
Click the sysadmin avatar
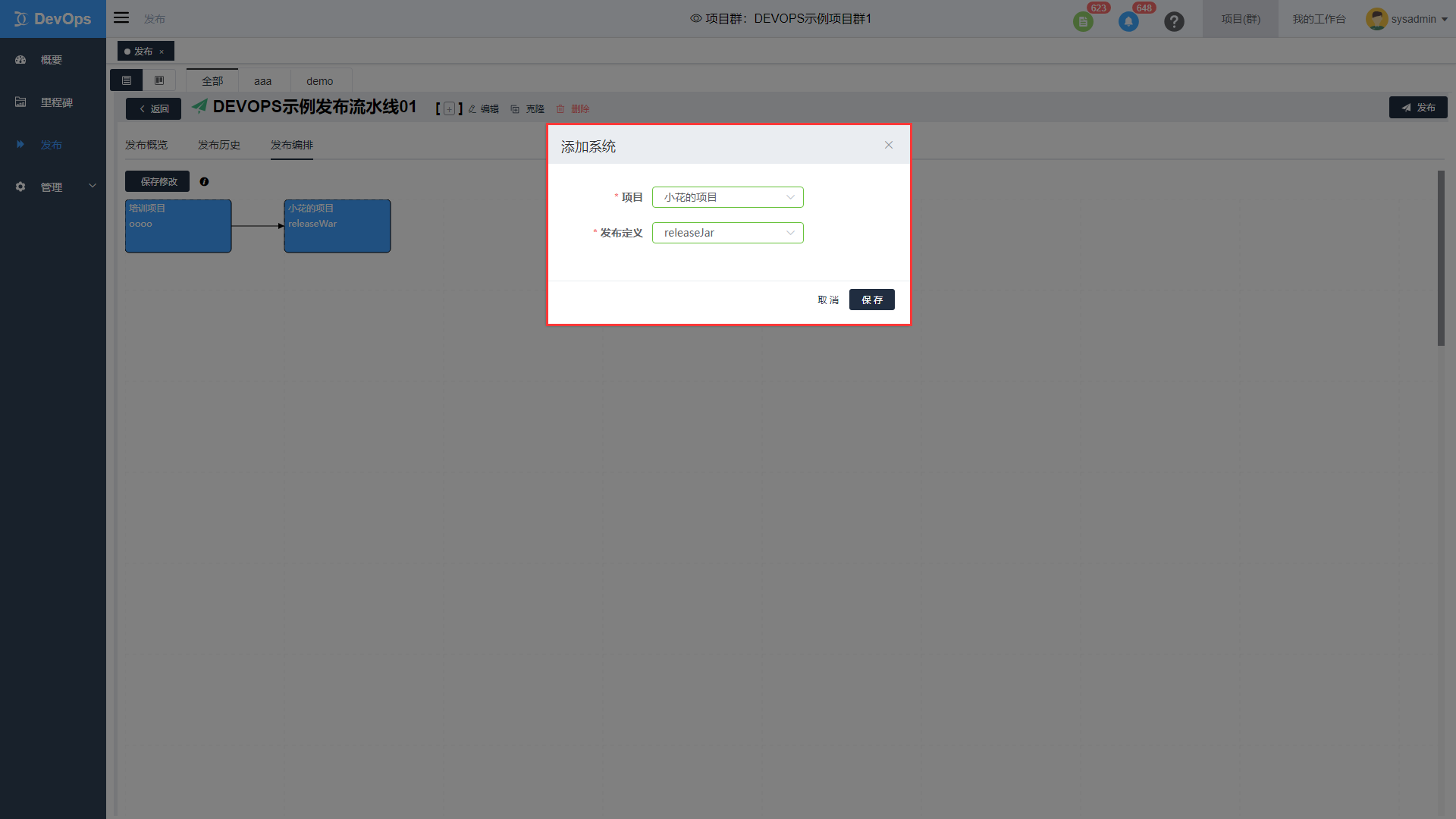[x=1376, y=19]
